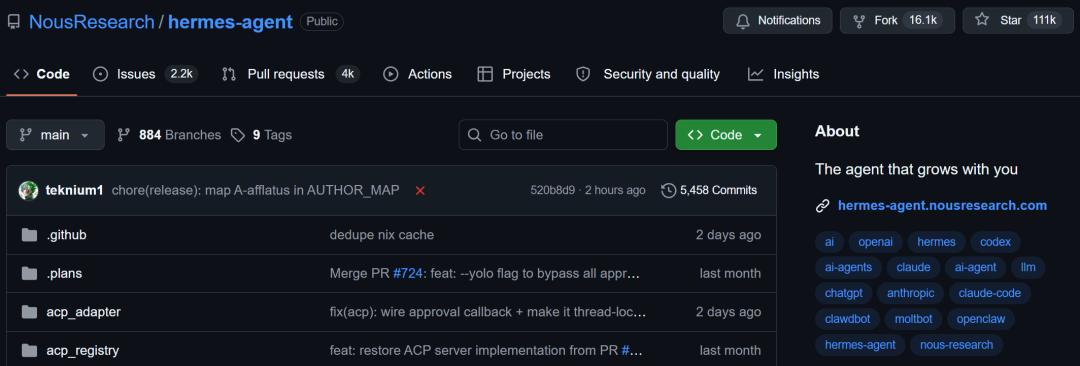Screen dimensions: 1080x366
Task: Click the Issues circle-dot icon
Action: (x=101, y=74)
